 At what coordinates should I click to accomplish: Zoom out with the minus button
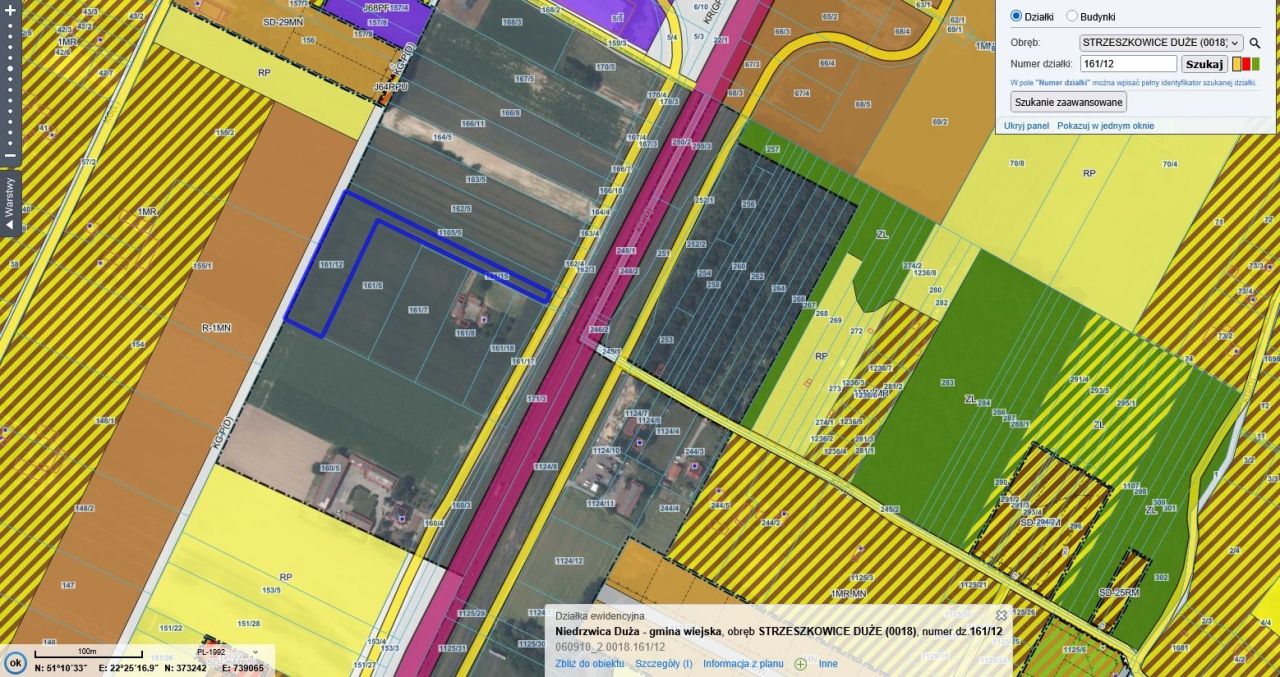click(10, 155)
